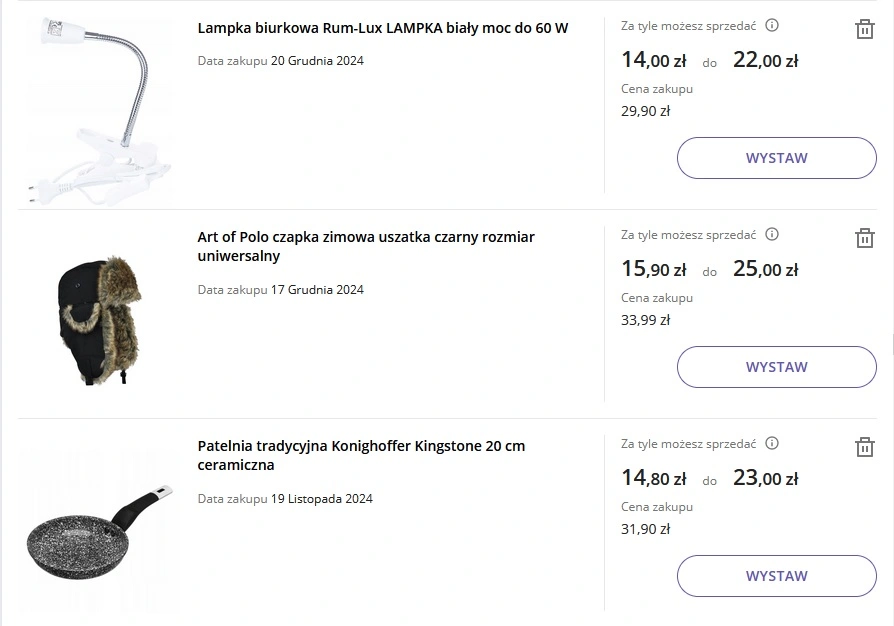Click trash icon for Konighoffer frying pan
Viewport: 894px width, 626px height.
click(x=865, y=447)
